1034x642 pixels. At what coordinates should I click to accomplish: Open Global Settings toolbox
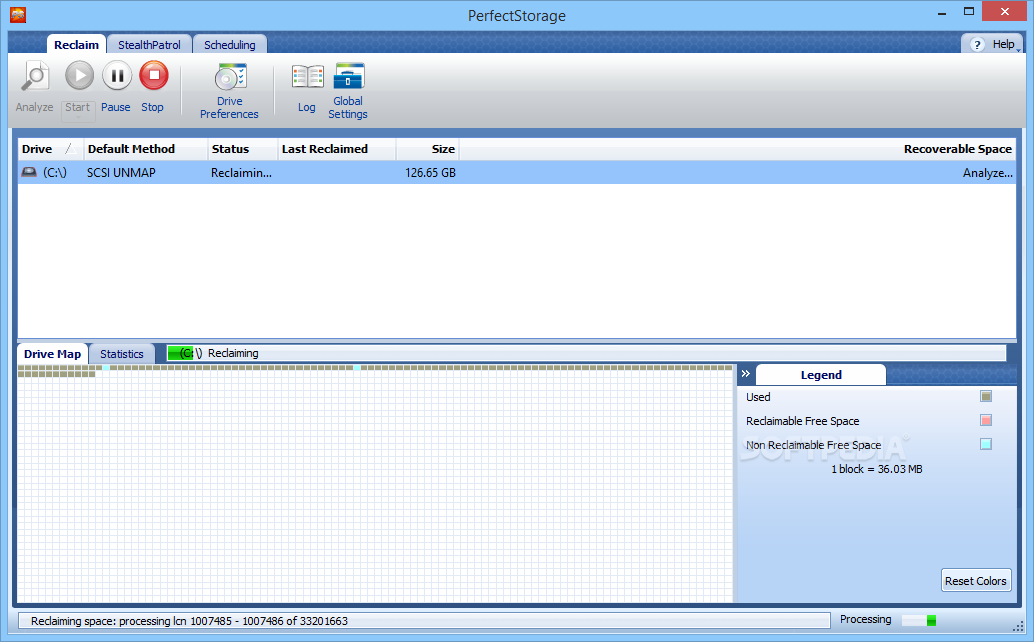(348, 76)
